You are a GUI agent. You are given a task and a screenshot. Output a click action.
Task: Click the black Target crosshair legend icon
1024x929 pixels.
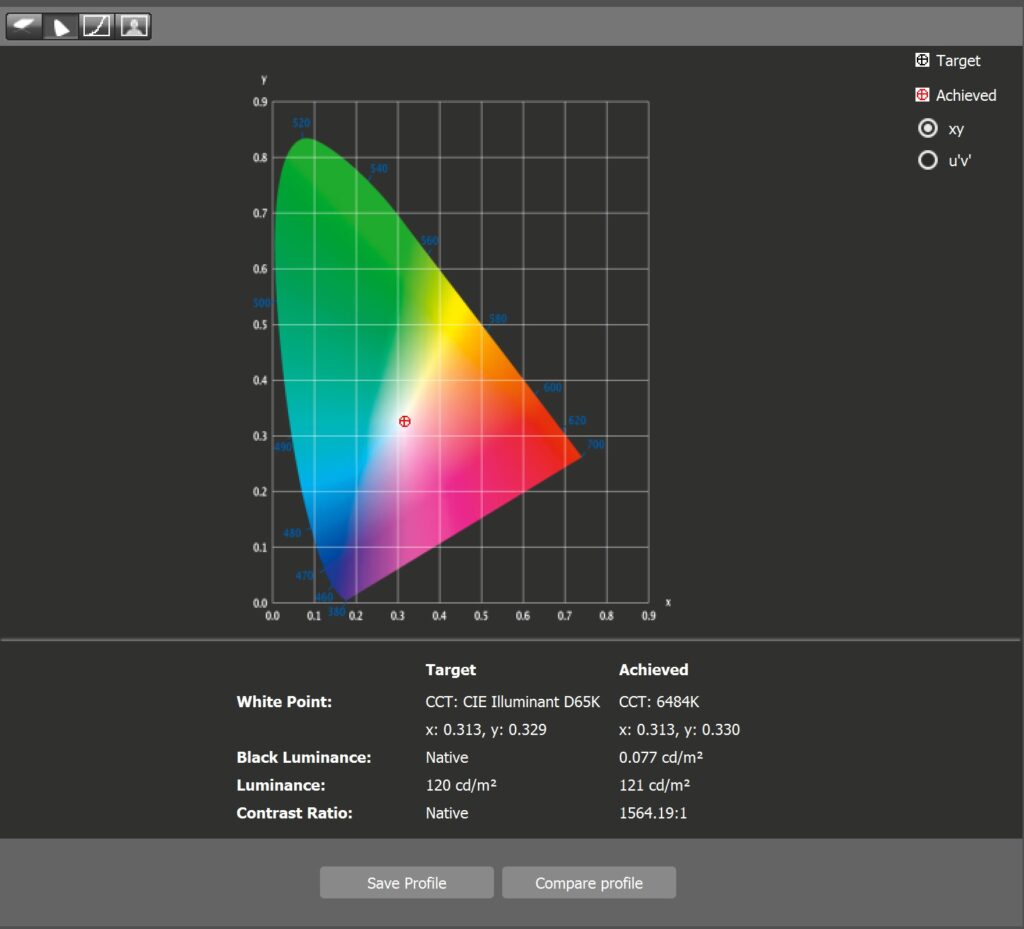[x=922, y=61]
